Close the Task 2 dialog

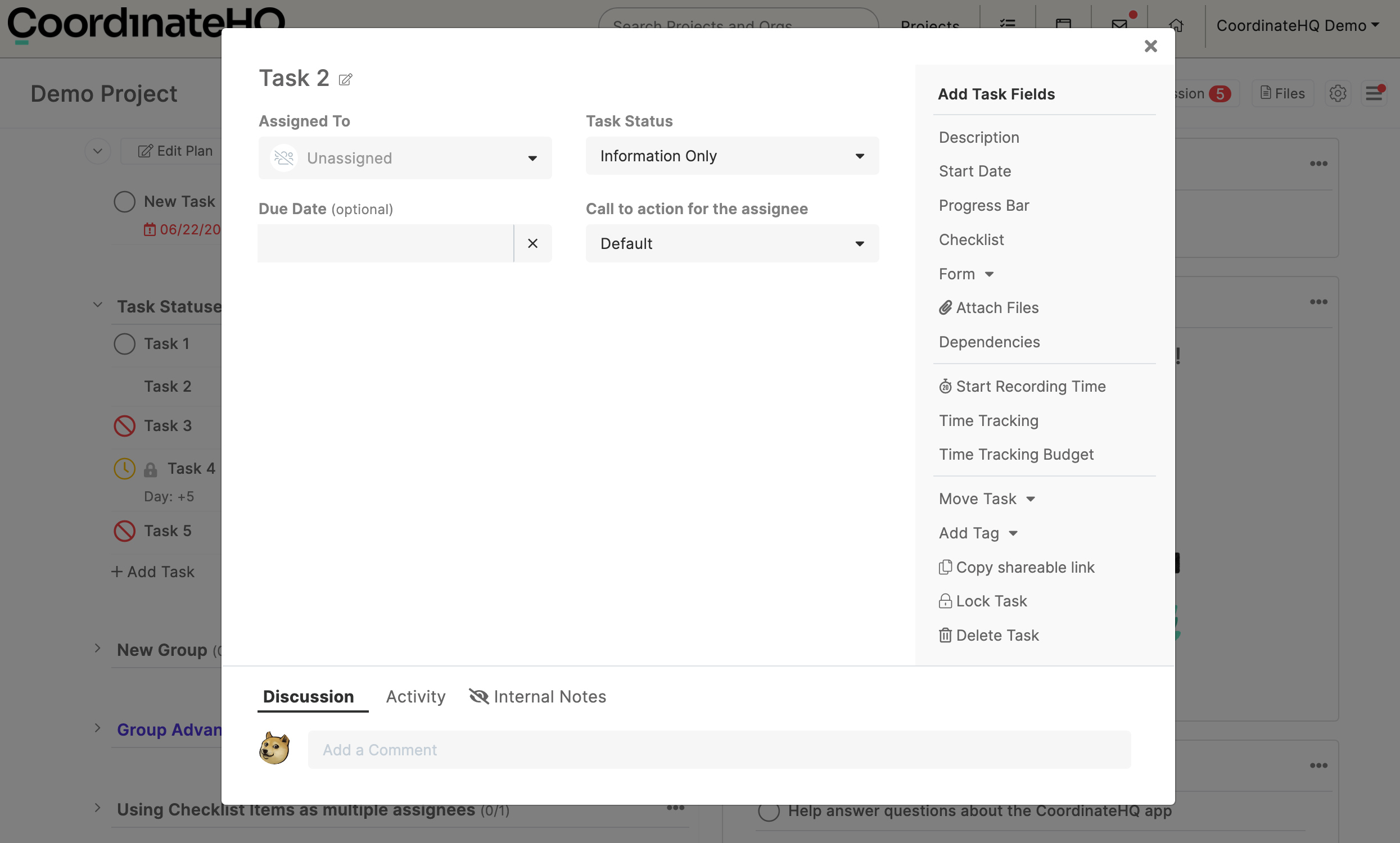point(1150,46)
